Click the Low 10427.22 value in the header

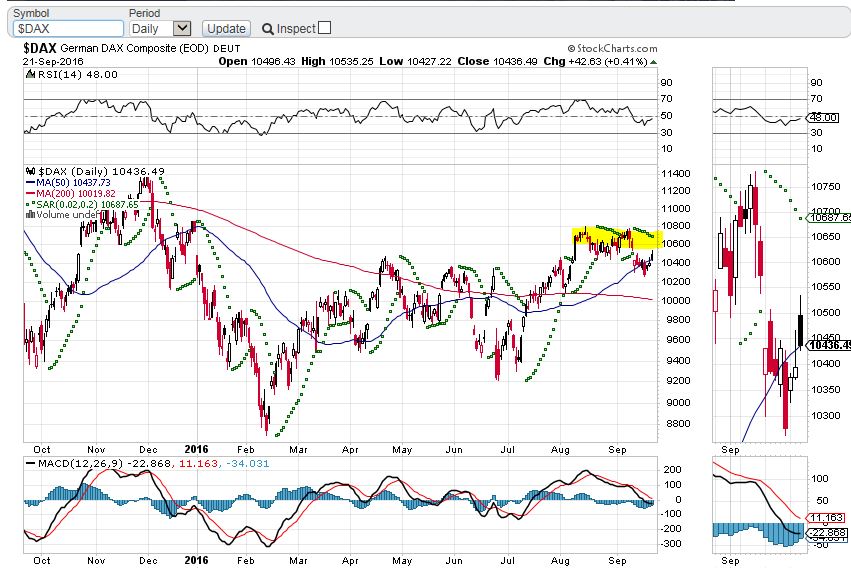click(415, 61)
